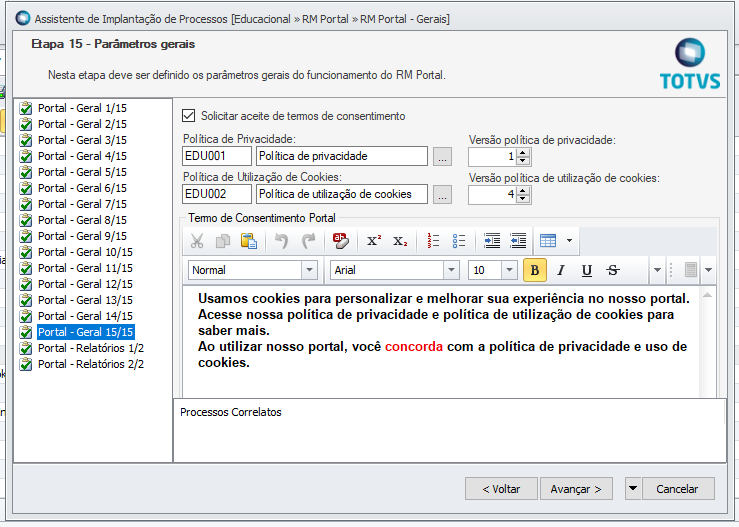Screen dimensions: 739x527
Task: Click the Avançar > button
Action: (576, 489)
